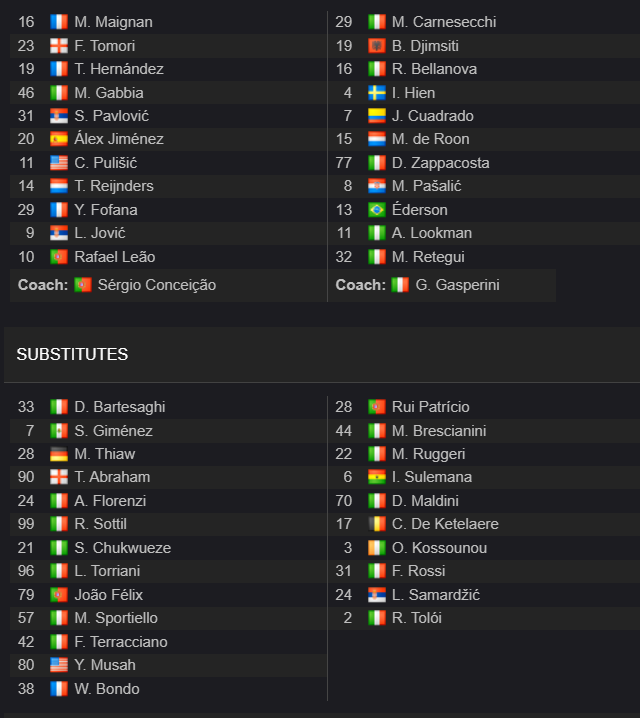Click the Ghana flag beside I. Sulemana
Image resolution: width=640 pixels, height=718 pixels.
tap(377, 477)
